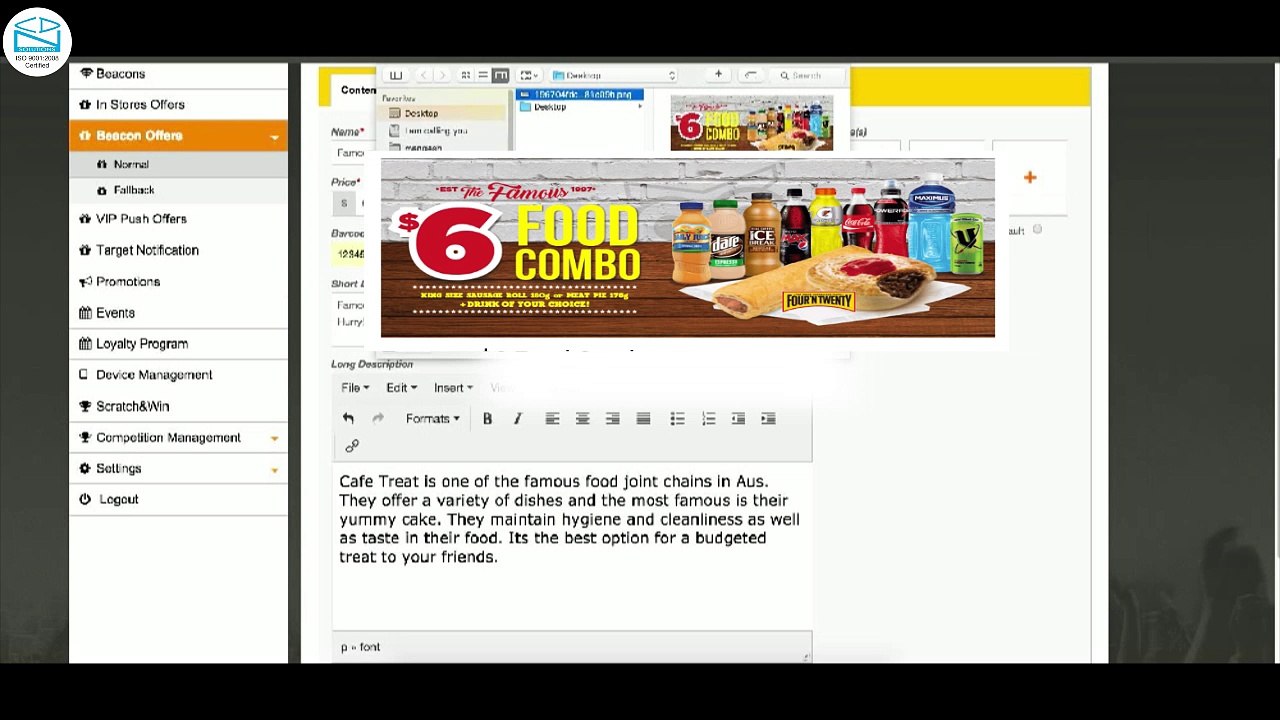Insert a numbered list
Viewport: 1280px width, 720px height.
pyautogui.click(x=708, y=419)
